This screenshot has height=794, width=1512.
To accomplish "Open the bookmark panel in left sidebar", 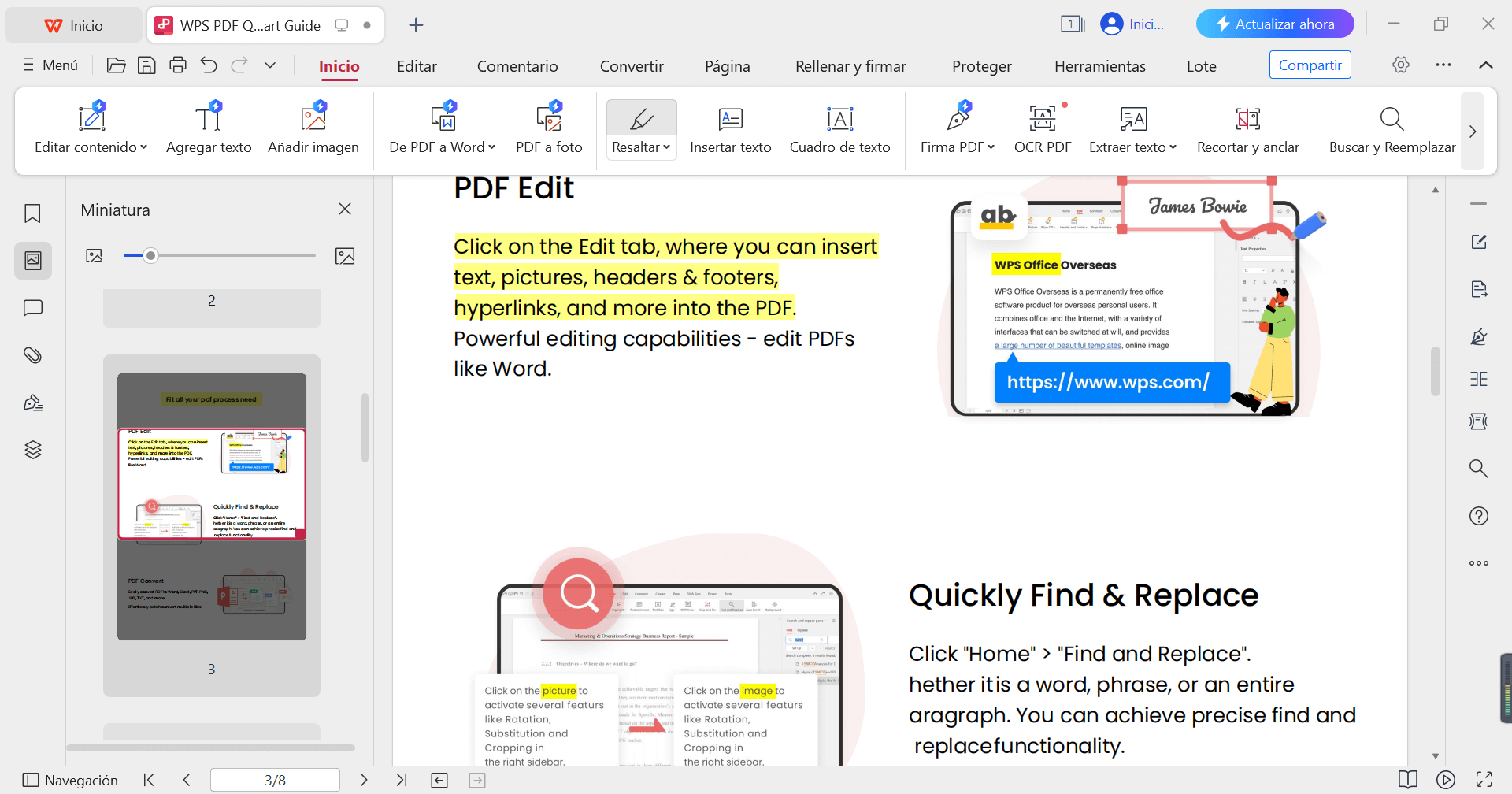I will pyautogui.click(x=32, y=213).
